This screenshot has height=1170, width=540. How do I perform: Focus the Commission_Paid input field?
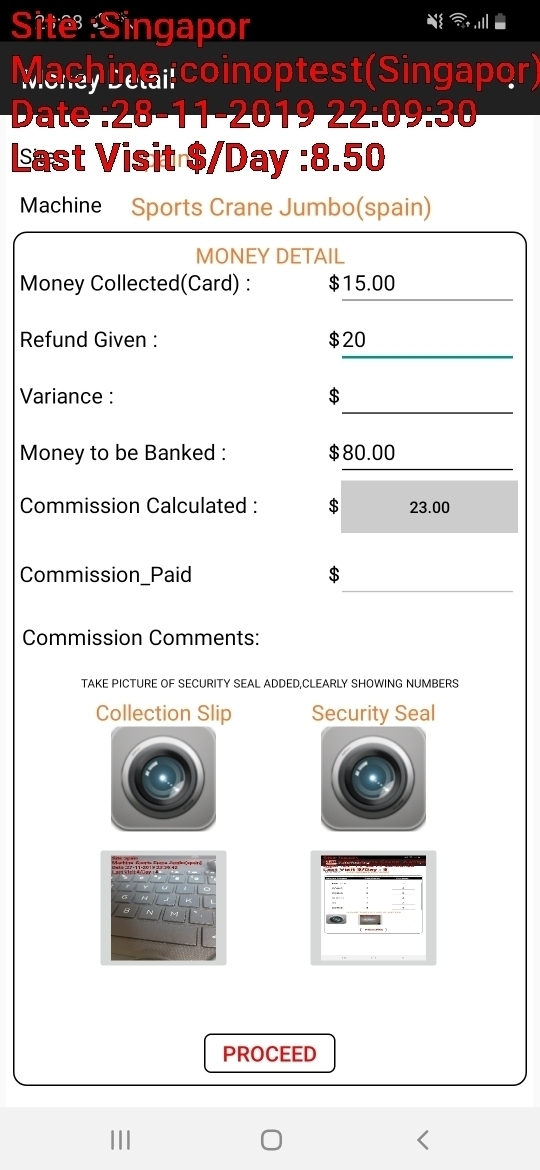coord(427,575)
